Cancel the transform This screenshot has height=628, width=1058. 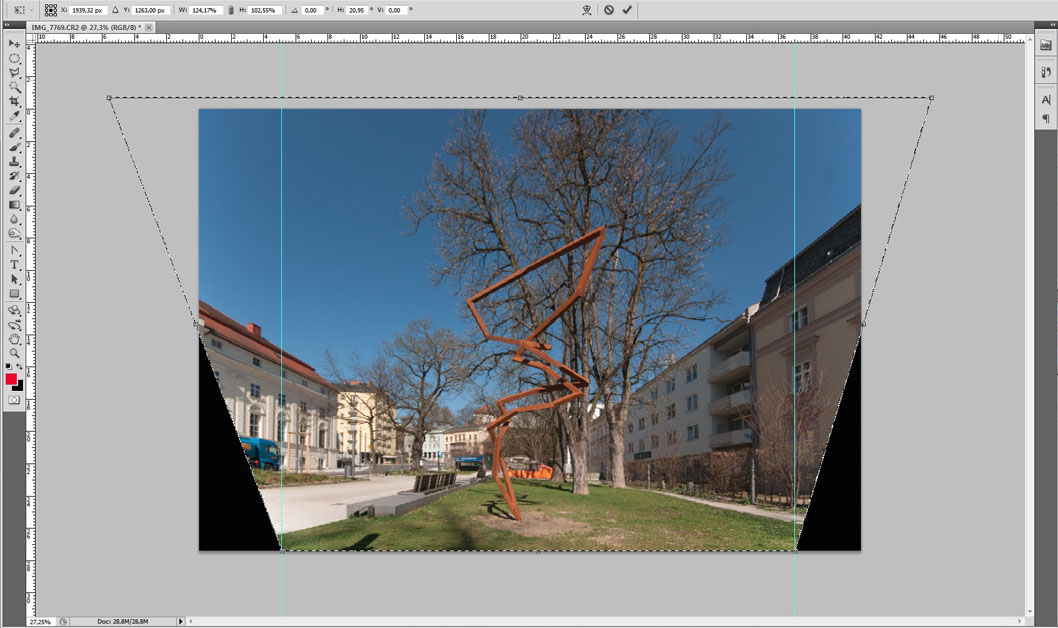click(x=608, y=10)
